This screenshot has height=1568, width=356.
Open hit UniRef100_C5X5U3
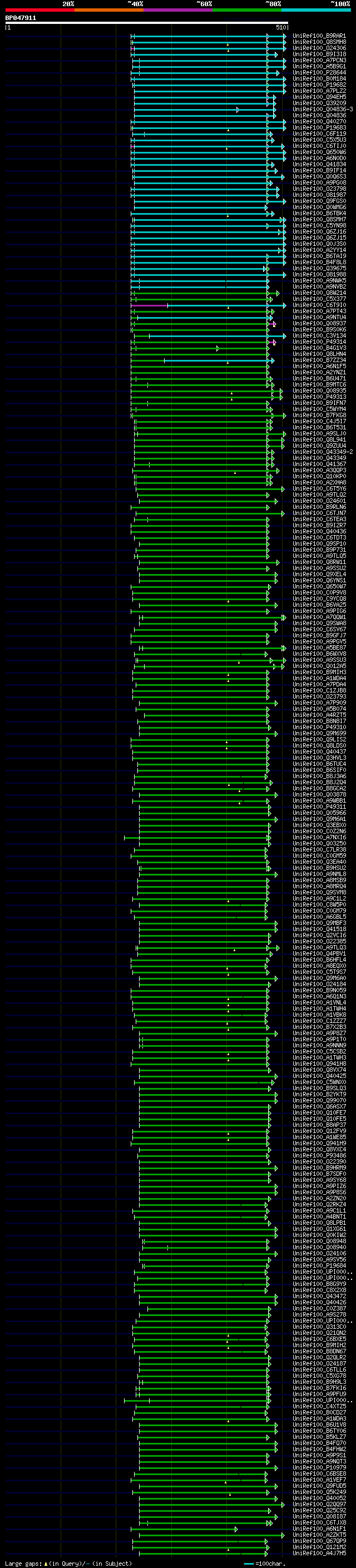point(319,140)
